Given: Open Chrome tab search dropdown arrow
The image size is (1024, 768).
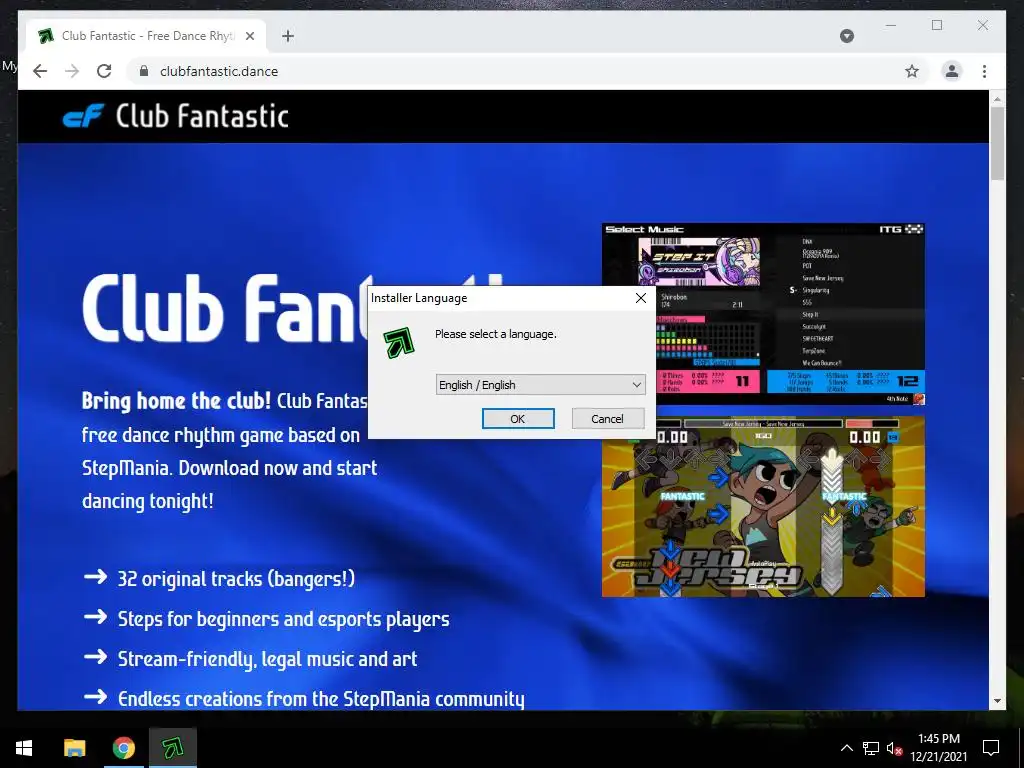Looking at the screenshot, I should [846, 36].
